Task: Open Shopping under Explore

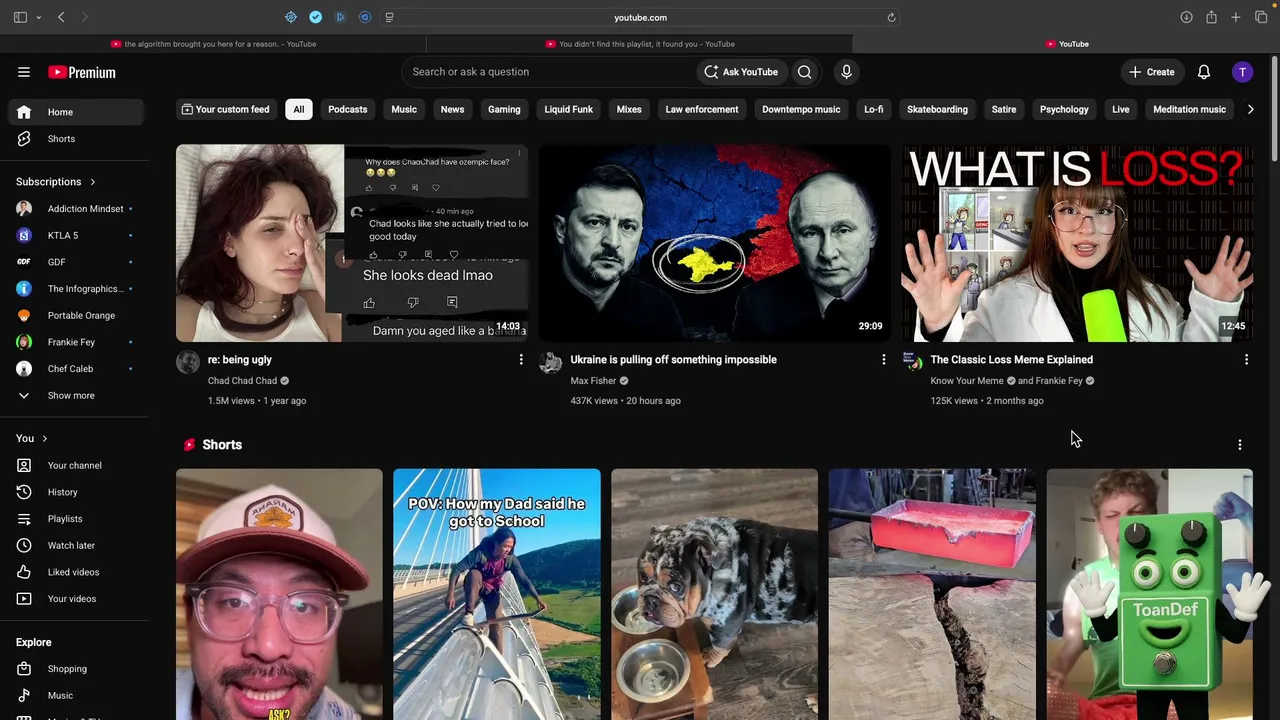Action: pos(76,669)
